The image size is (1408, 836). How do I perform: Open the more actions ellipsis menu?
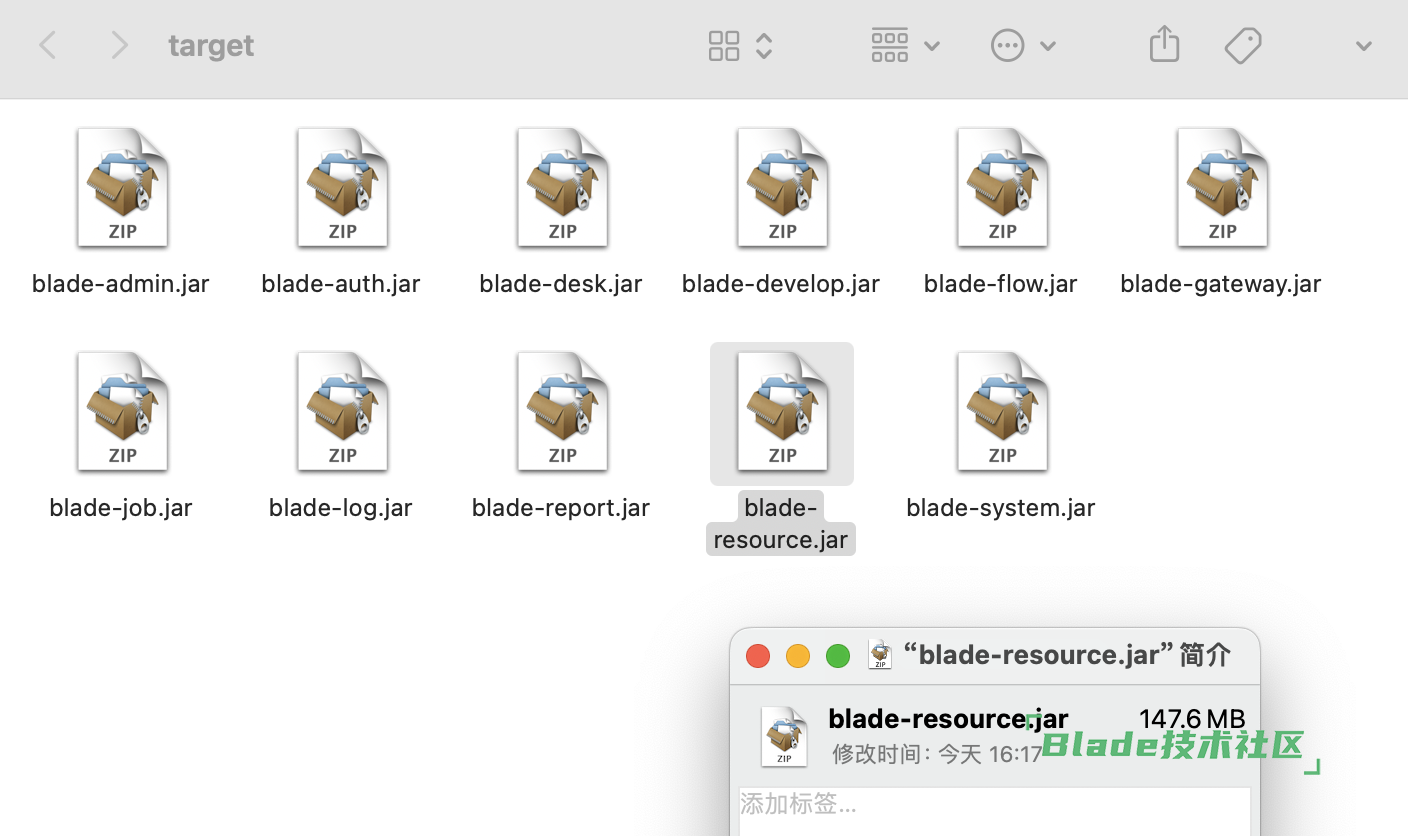coord(1022,45)
